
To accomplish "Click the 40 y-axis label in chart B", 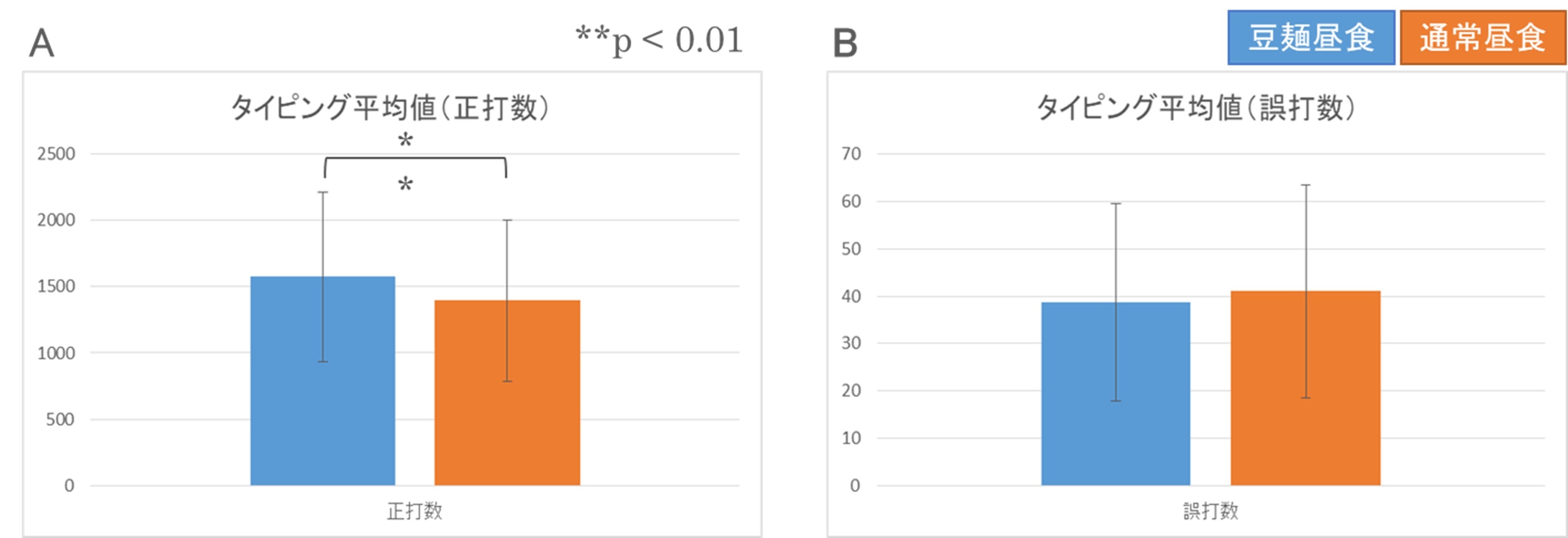I will pos(851,297).
